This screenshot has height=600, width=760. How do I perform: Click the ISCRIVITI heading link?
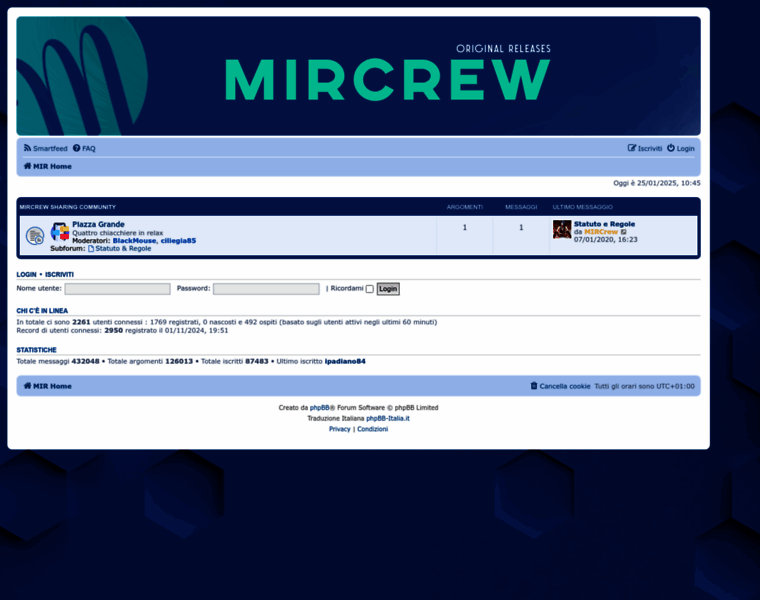[59, 274]
